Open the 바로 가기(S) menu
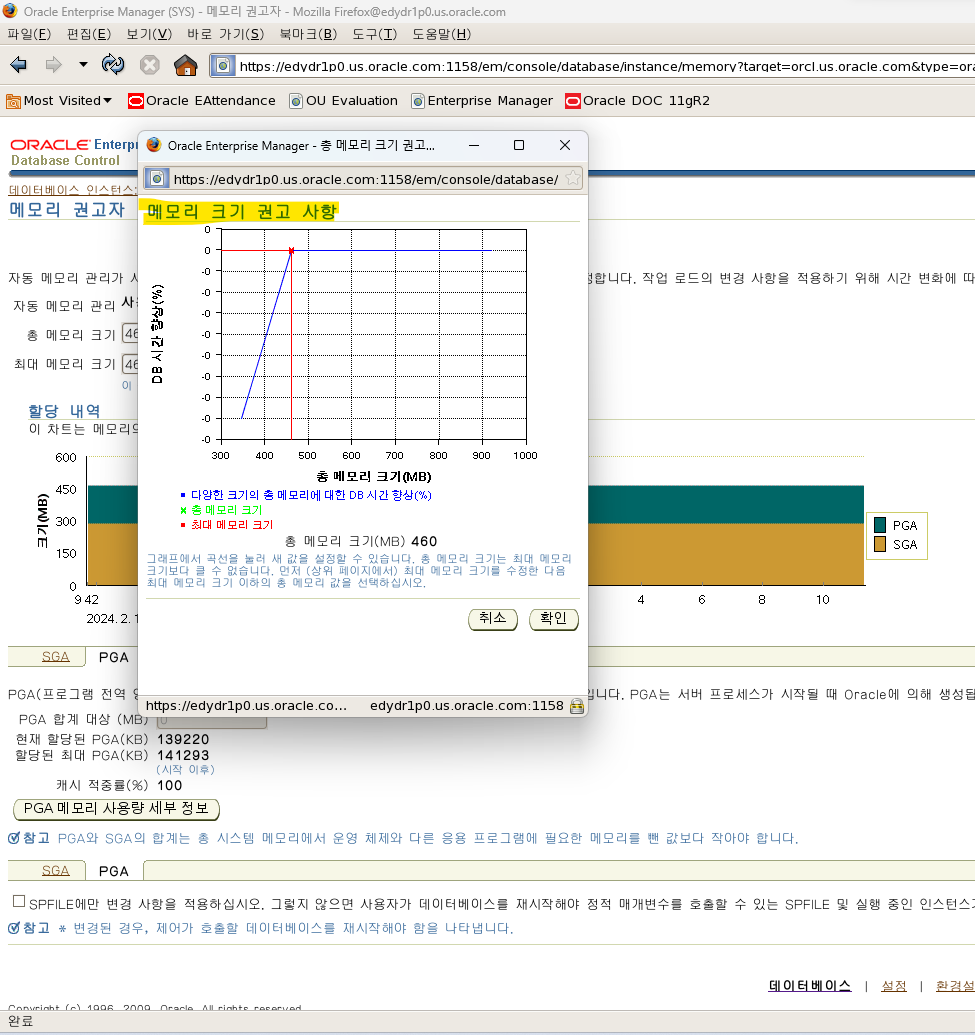The height and width of the screenshot is (1035, 975). tap(225, 34)
